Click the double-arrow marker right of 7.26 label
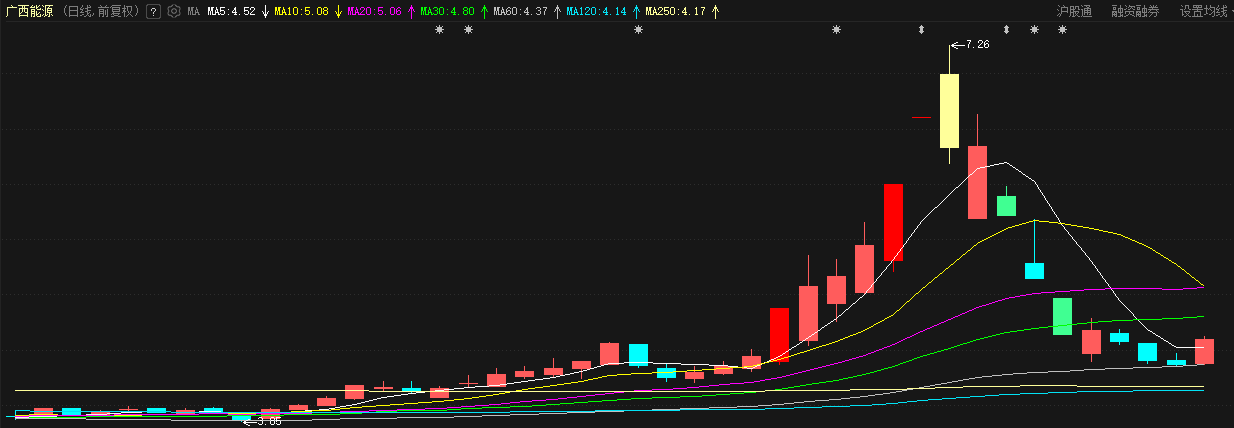The width and height of the screenshot is (1234, 428). pyautogui.click(x=1006, y=30)
